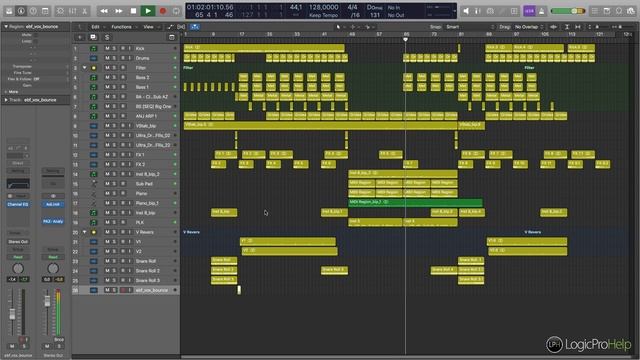The width and height of the screenshot is (640, 360).
Task: Toggle Waveform zoom button
Action: click(553, 27)
